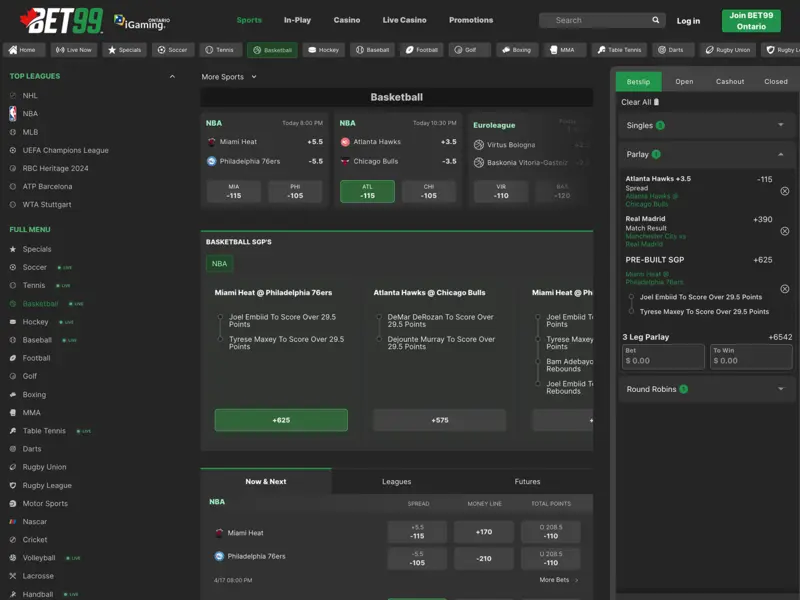Select Specials star icon in Full Menu

(13, 249)
